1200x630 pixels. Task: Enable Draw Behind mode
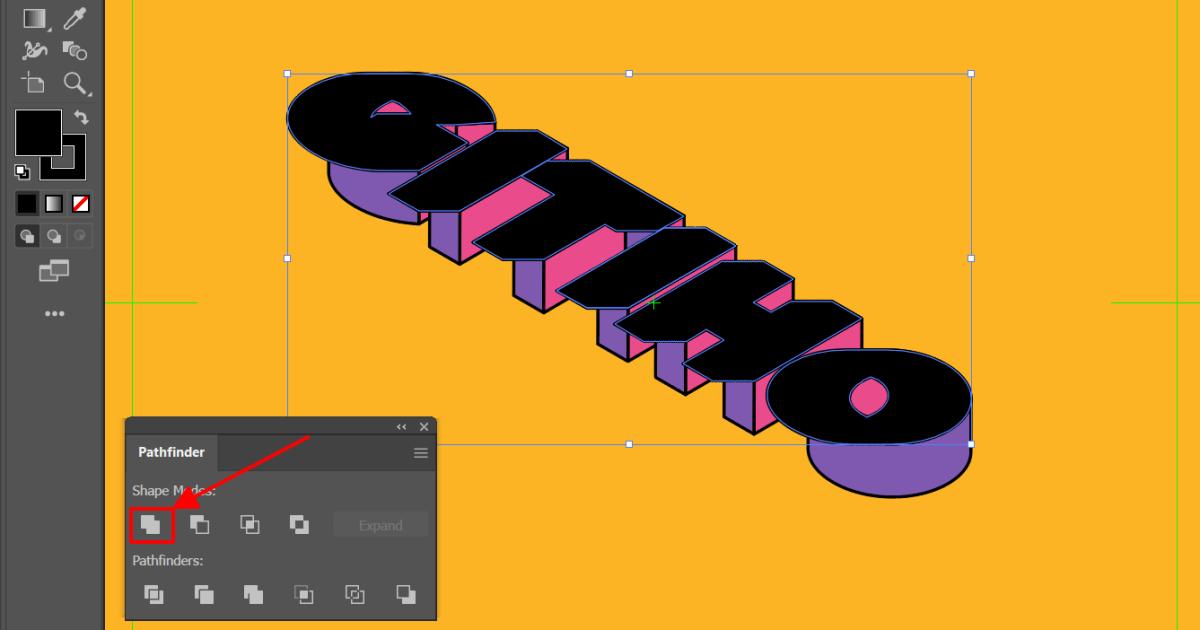click(54, 237)
